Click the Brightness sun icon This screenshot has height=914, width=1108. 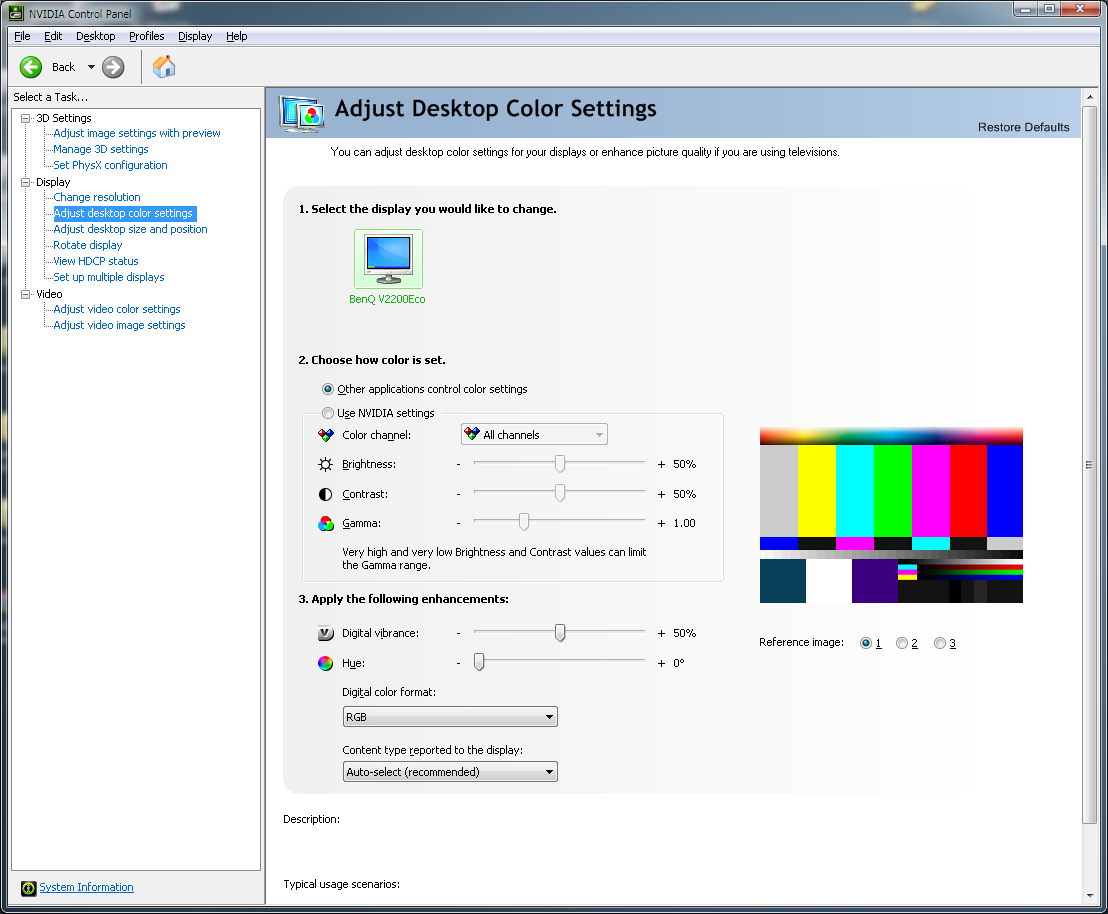[x=326, y=464]
